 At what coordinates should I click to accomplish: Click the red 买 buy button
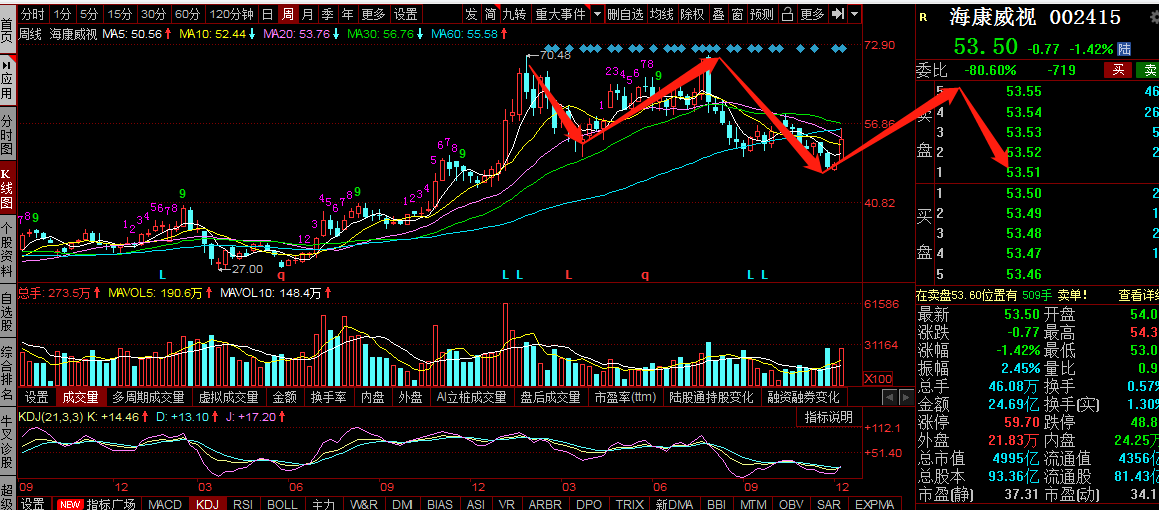click(x=1118, y=70)
